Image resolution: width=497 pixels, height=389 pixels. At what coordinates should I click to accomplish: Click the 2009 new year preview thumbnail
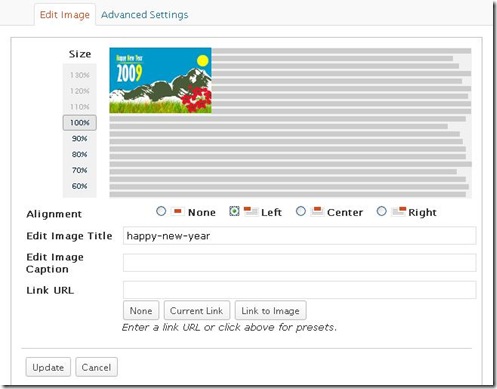[x=160, y=80]
